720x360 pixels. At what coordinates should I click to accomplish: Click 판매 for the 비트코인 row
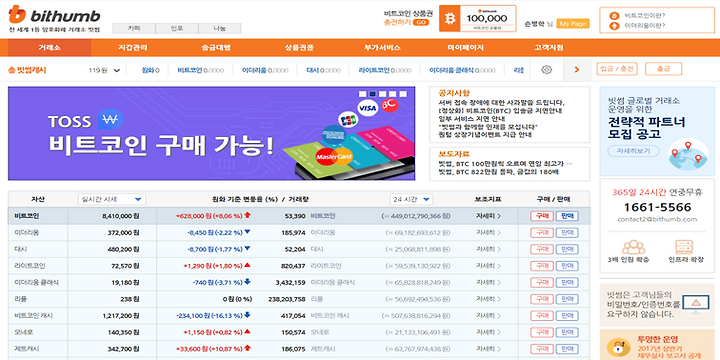tap(567, 216)
